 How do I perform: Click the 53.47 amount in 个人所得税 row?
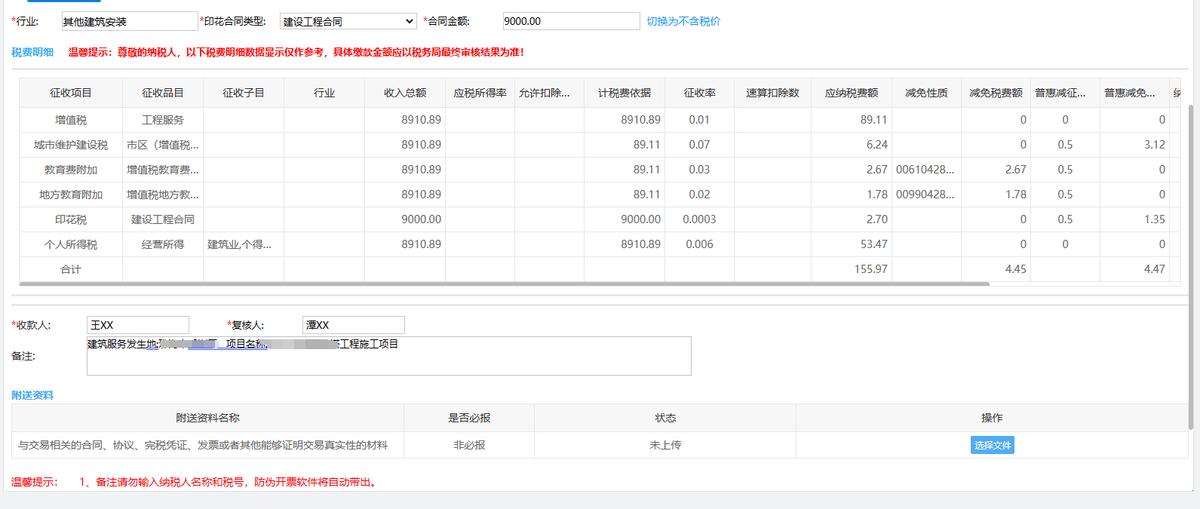(x=873, y=244)
